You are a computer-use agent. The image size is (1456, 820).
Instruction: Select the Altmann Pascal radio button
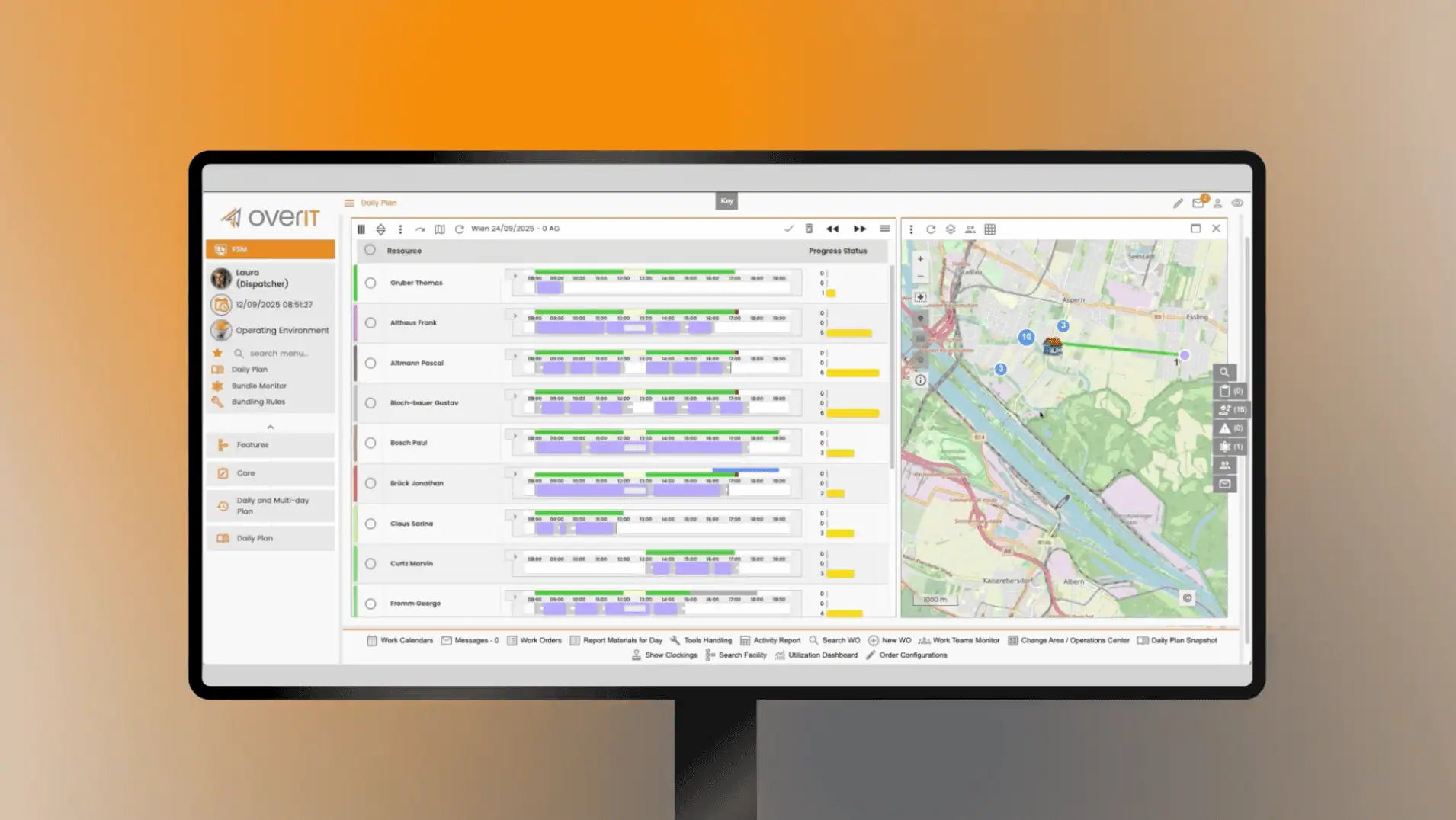tap(370, 364)
